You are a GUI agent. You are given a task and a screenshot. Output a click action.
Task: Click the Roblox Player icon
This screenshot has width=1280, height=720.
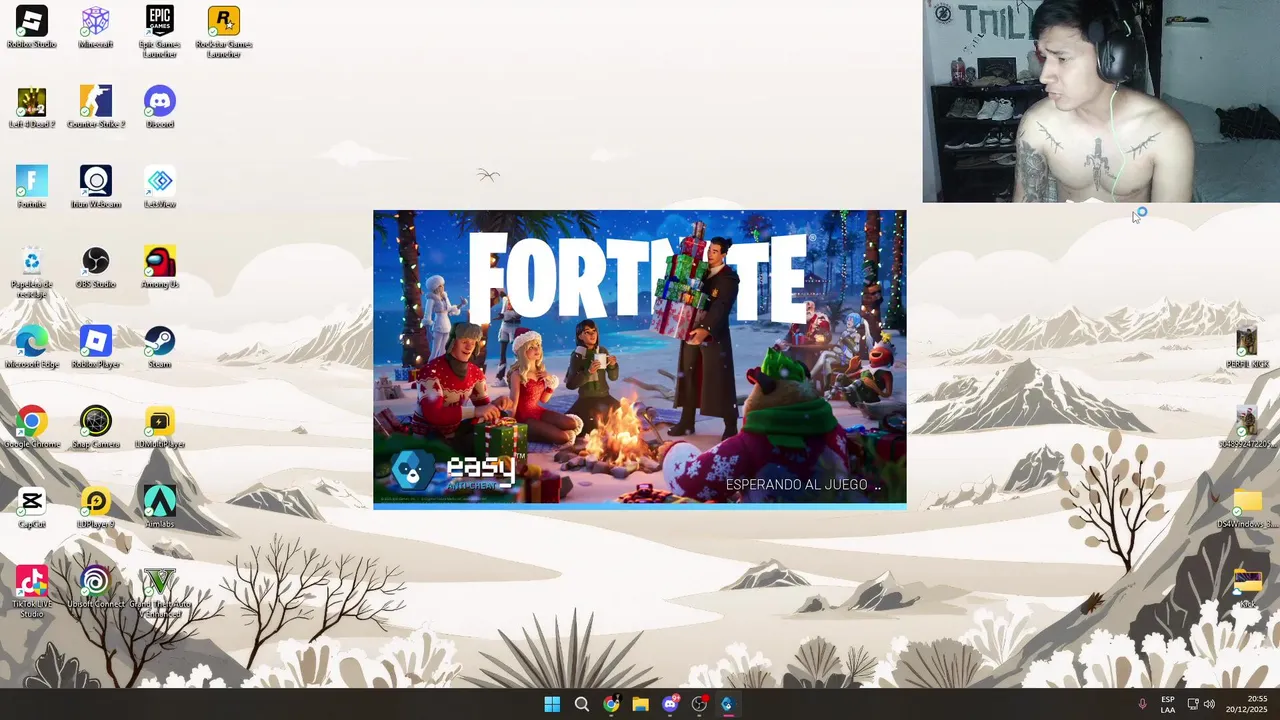(x=96, y=347)
